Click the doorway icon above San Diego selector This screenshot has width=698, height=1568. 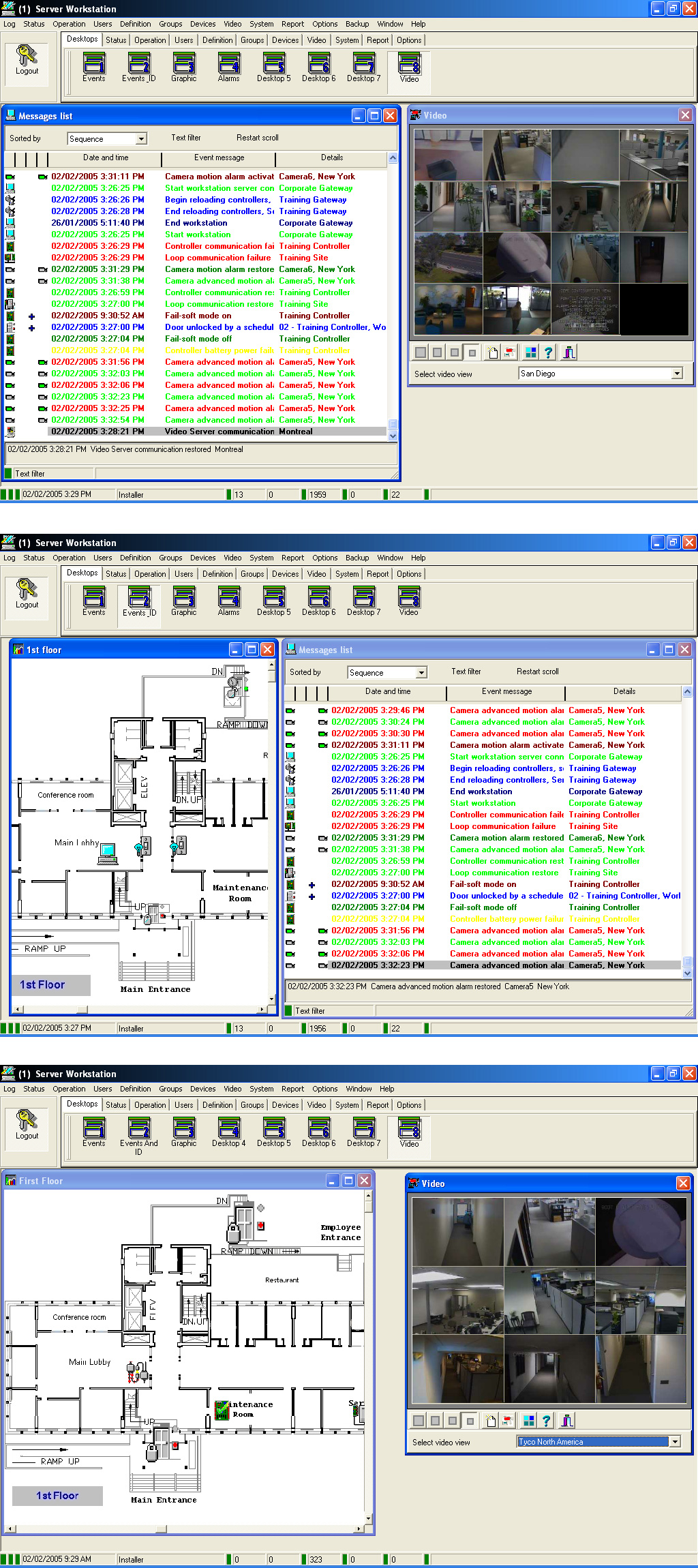[569, 352]
